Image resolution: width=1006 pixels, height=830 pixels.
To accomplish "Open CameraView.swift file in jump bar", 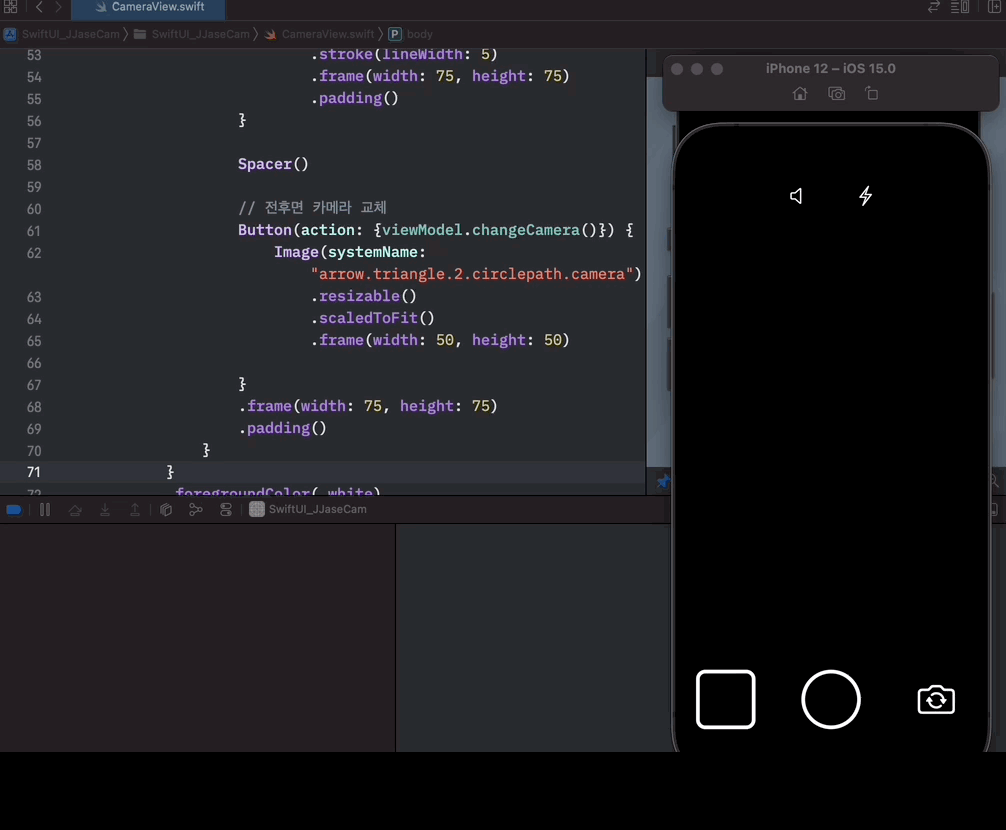I will click(319, 34).
